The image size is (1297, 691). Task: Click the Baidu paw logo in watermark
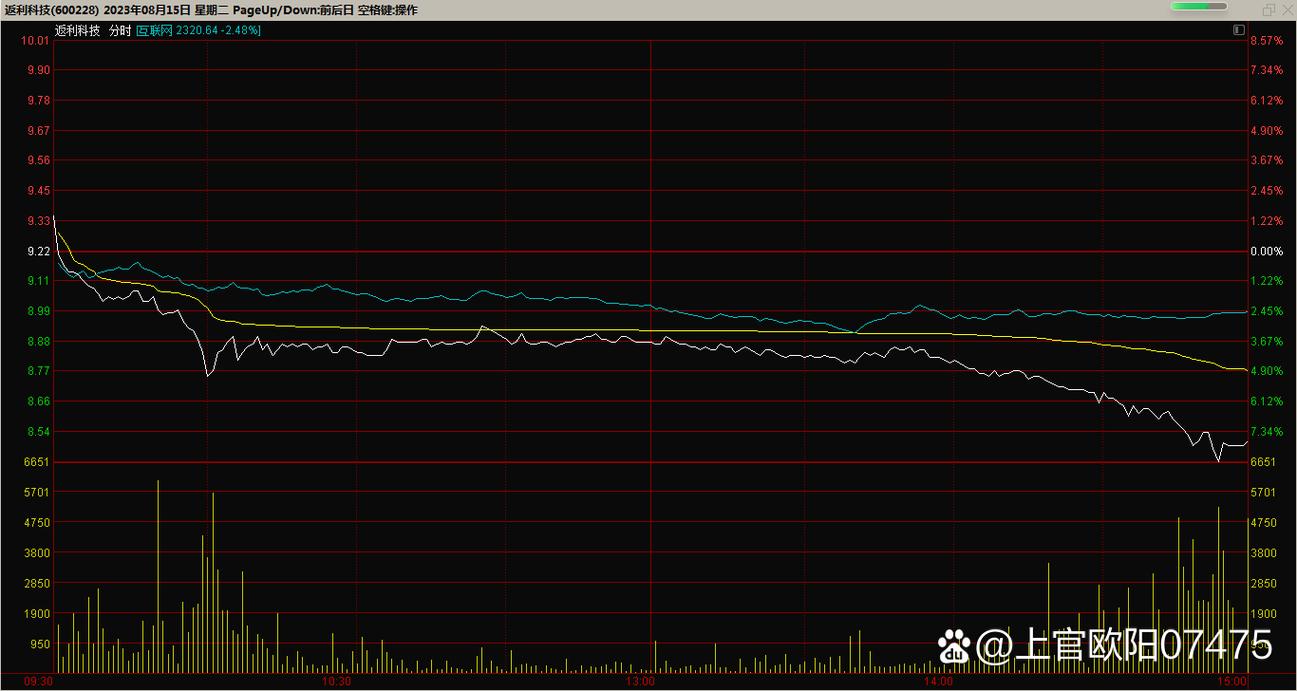(x=955, y=645)
